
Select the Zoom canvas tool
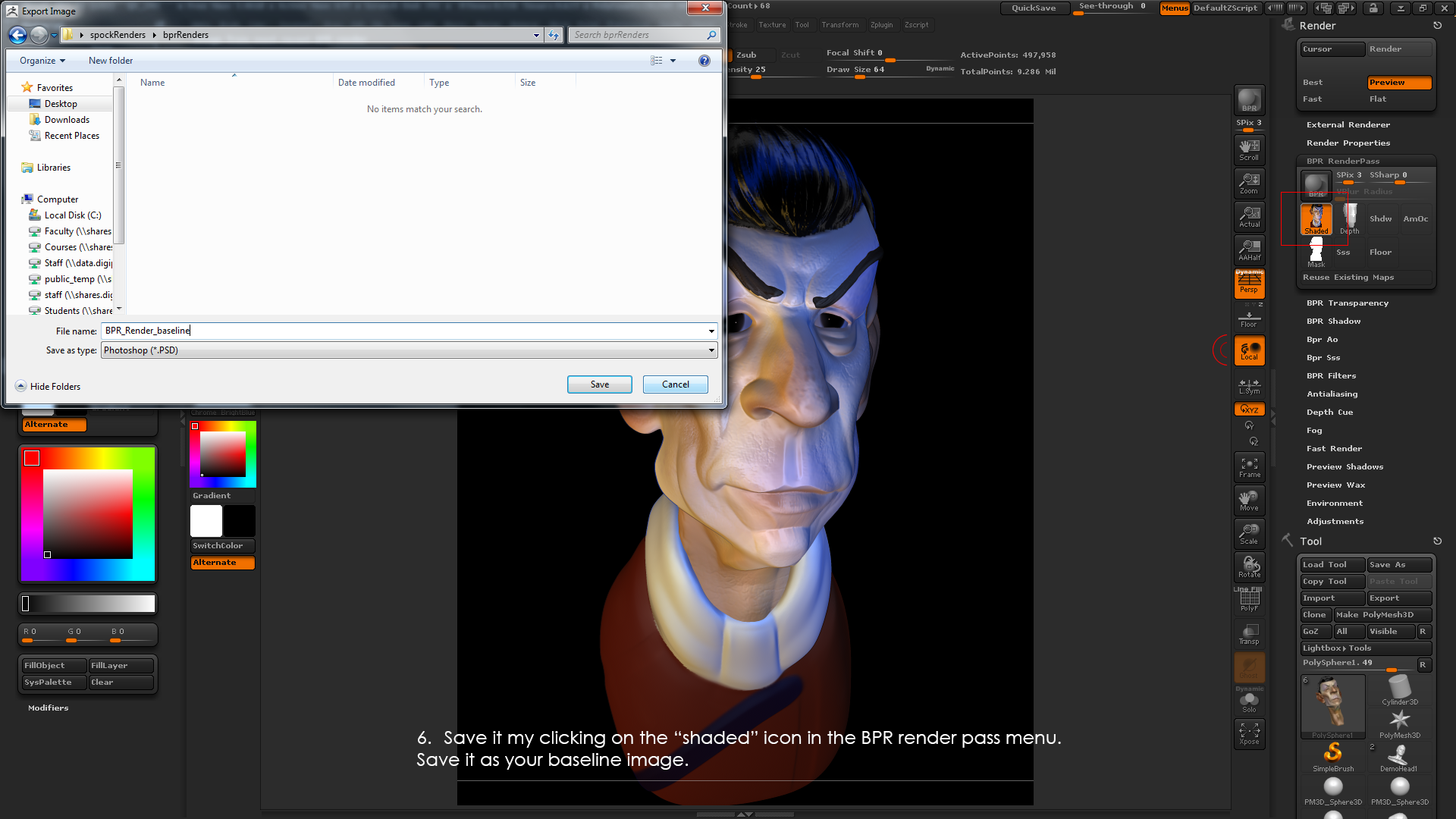pos(1249,183)
